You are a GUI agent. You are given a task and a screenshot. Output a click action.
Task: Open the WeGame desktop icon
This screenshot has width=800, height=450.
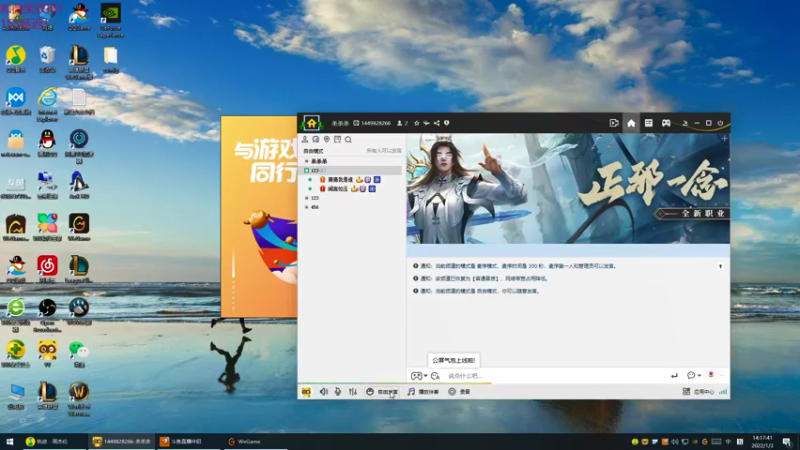coord(79,227)
